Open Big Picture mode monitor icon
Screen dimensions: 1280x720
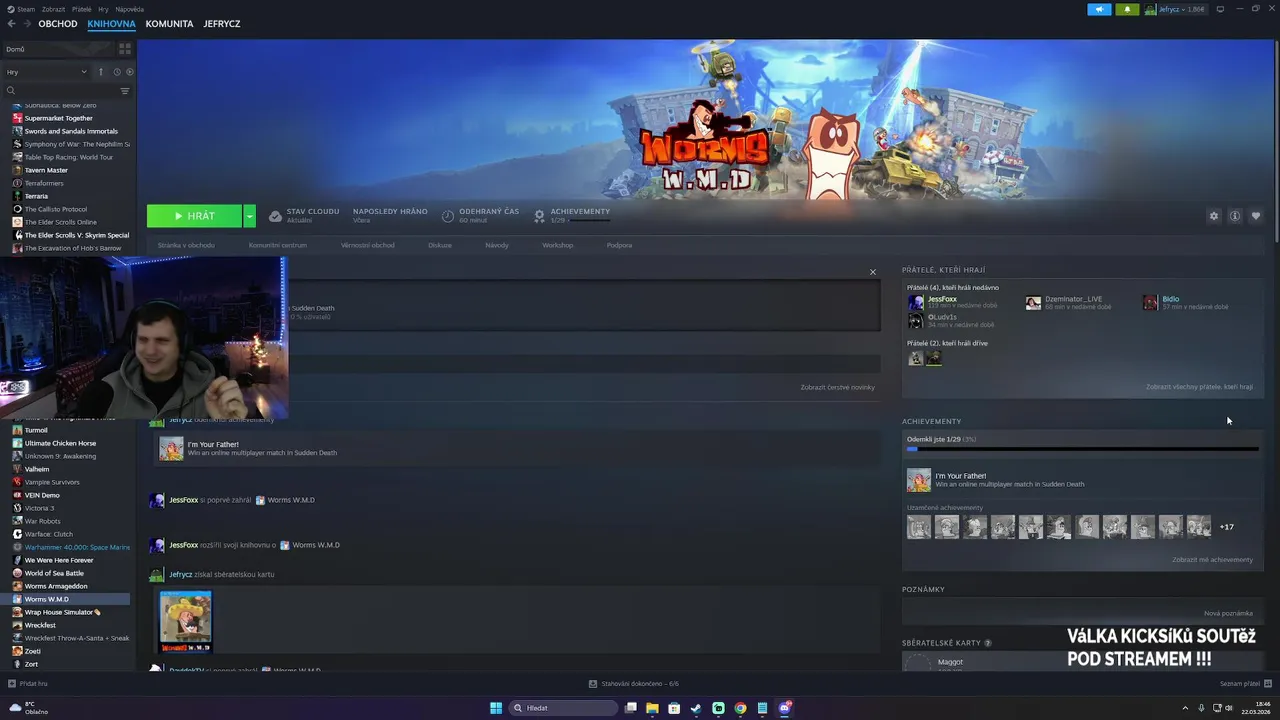pos(1220,9)
